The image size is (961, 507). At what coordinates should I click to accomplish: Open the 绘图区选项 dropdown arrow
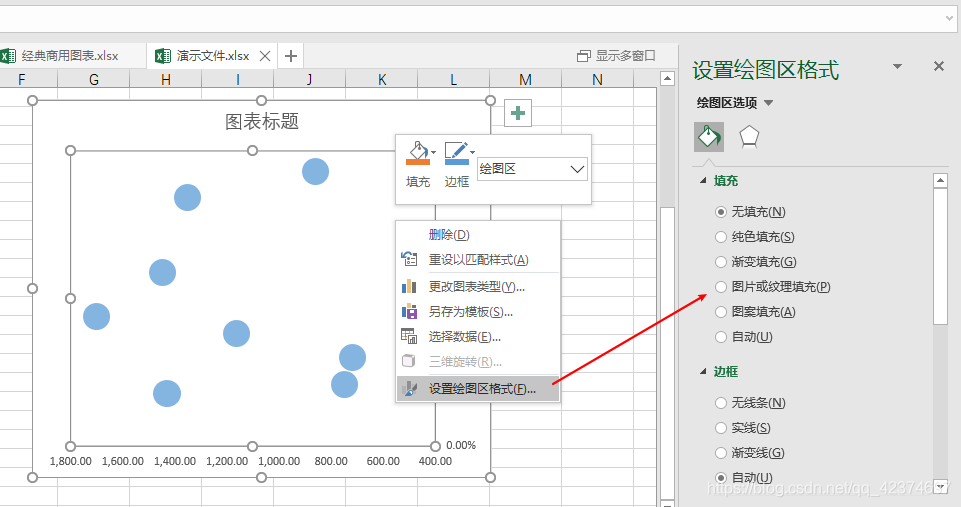coord(768,103)
